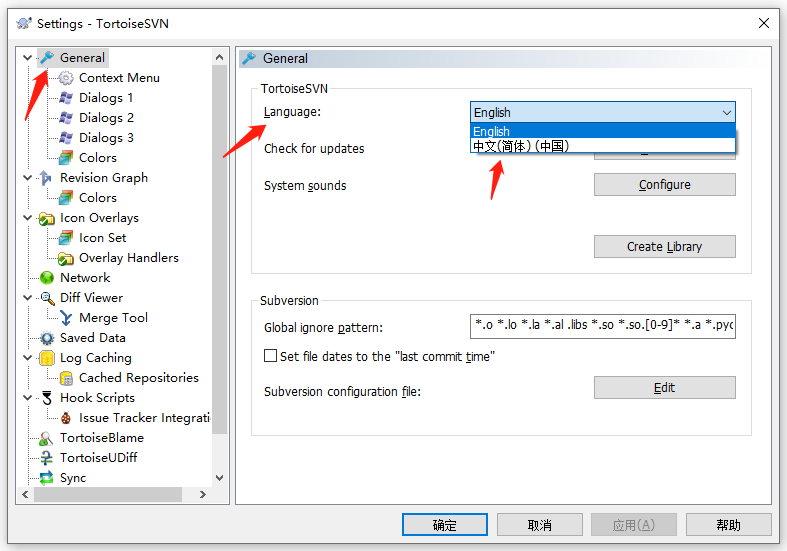Click the TortoiseSVN turtle title bar icon
The width and height of the screenshot is (787, 551).
pos(24,23)
